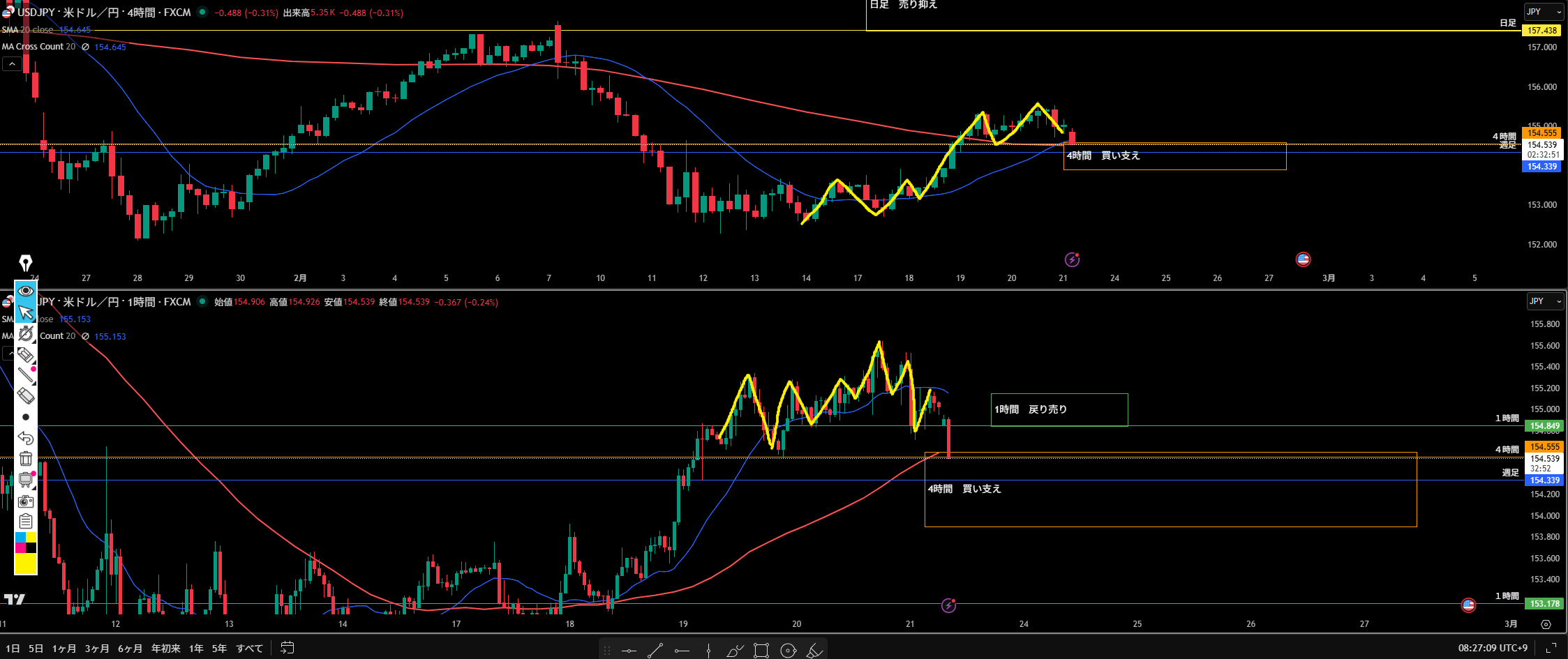Click the すべて range button
The height and width of the screenshot is (659, 1568).
click(x=249, y=649)
